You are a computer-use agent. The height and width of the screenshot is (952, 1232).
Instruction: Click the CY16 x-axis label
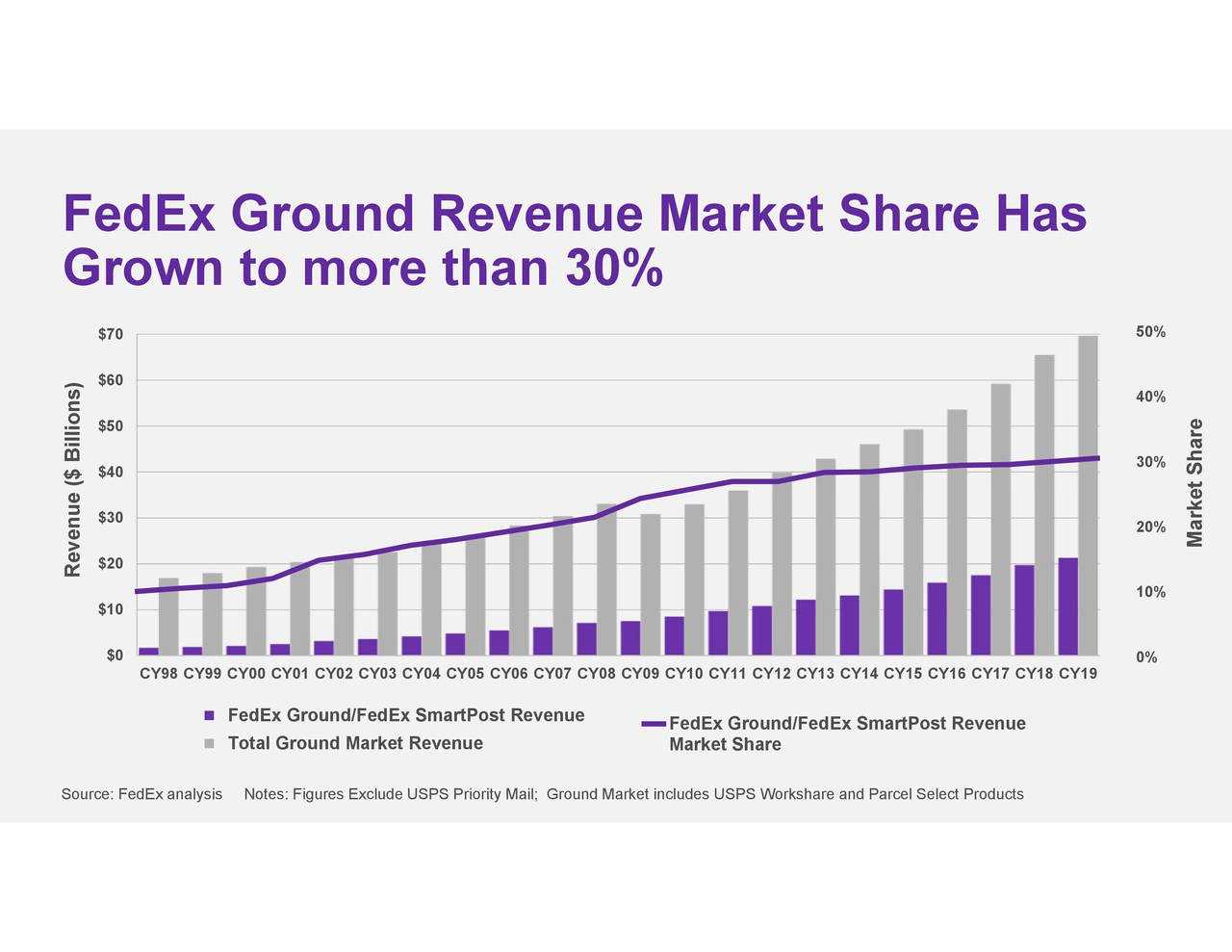(x=947, y=674)
